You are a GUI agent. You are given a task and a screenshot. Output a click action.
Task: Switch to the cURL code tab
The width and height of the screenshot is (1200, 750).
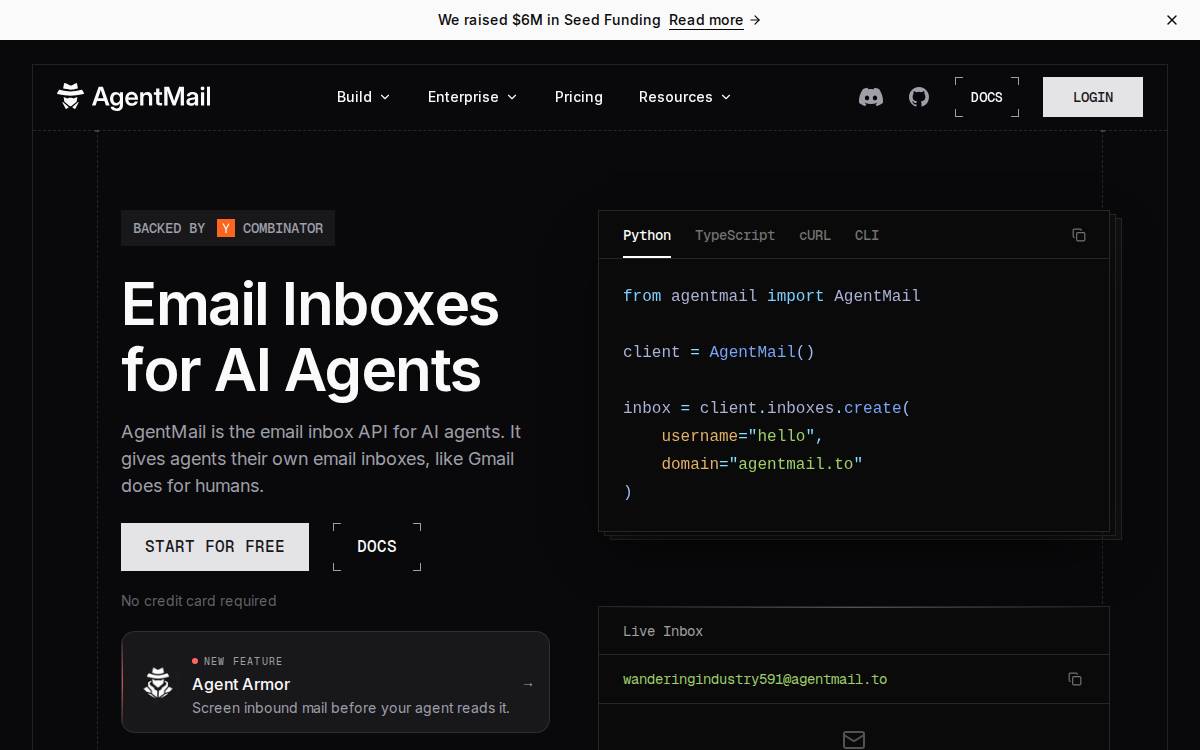coord(815,236)
